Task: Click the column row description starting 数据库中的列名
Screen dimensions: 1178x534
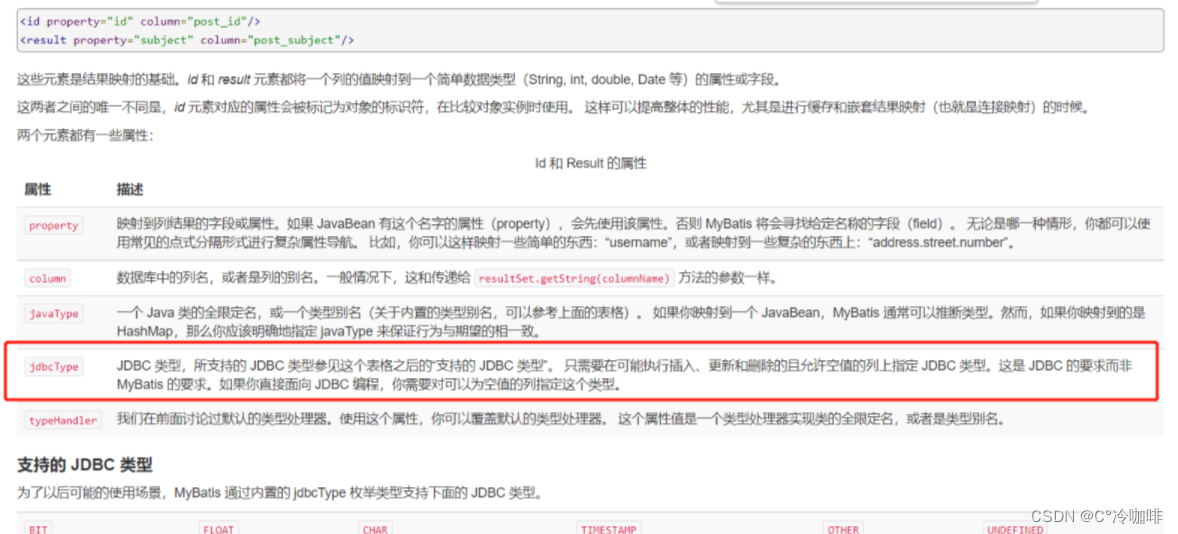Action: [x=446, y=279]
